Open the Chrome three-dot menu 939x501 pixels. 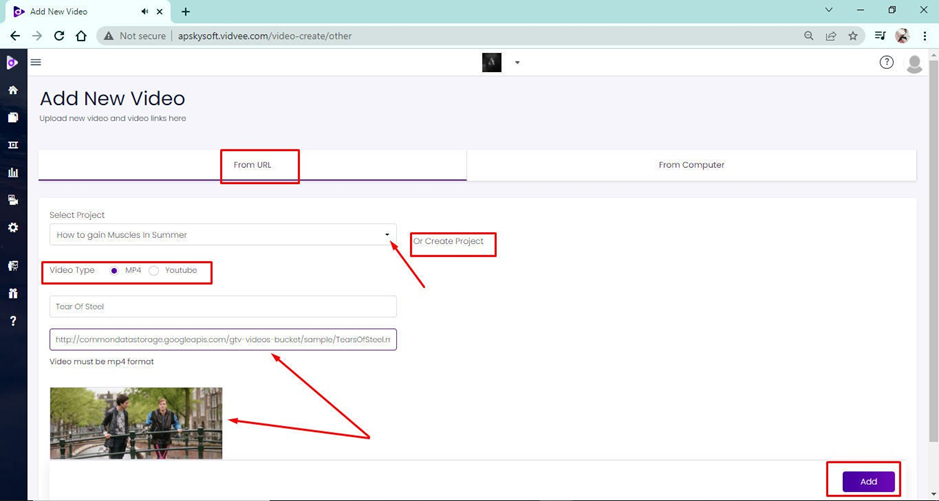pos(925,36)
